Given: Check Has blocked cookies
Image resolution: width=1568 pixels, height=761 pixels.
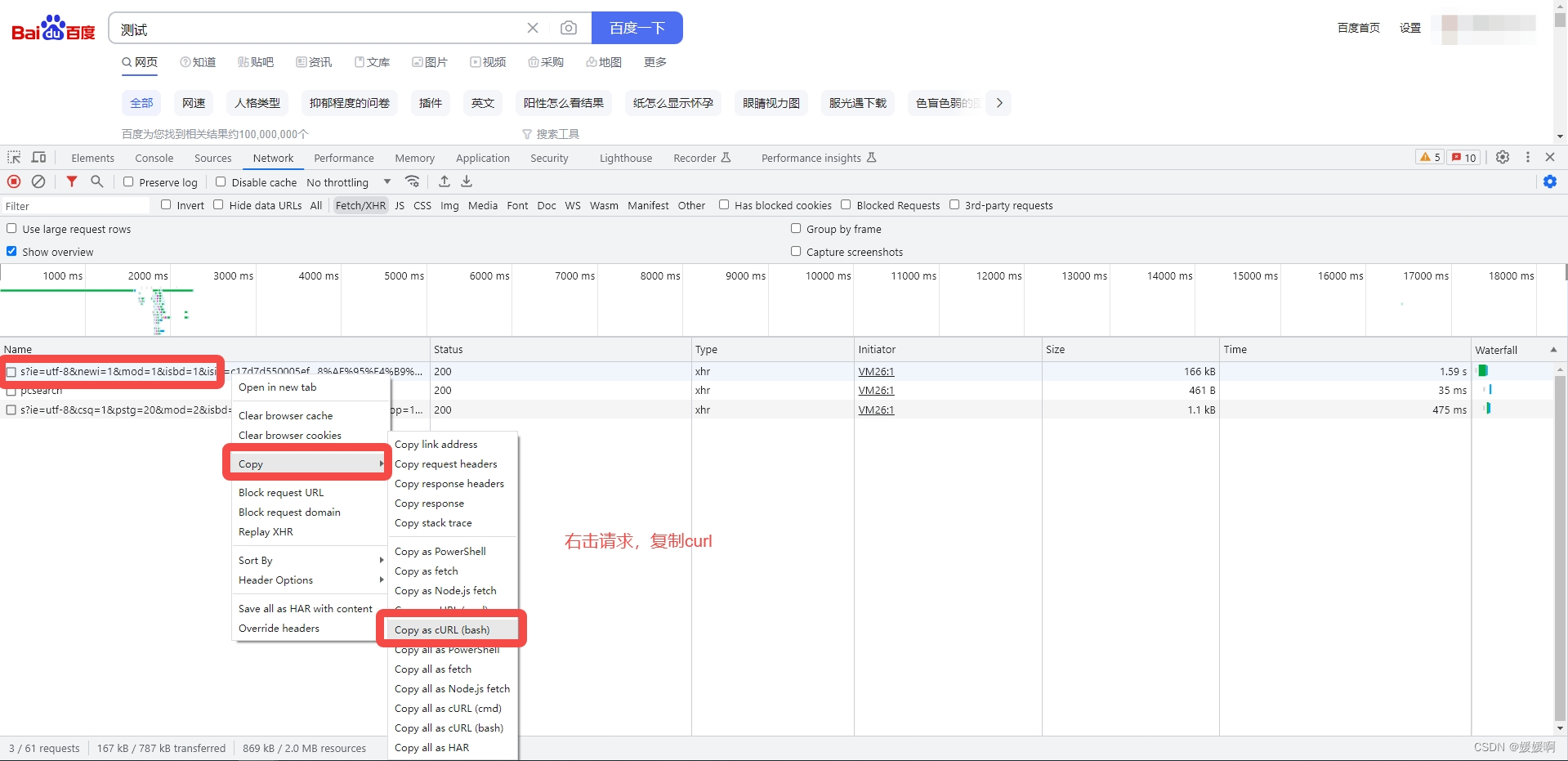Looking at the screenshot, I should click(x=724, y=204).
